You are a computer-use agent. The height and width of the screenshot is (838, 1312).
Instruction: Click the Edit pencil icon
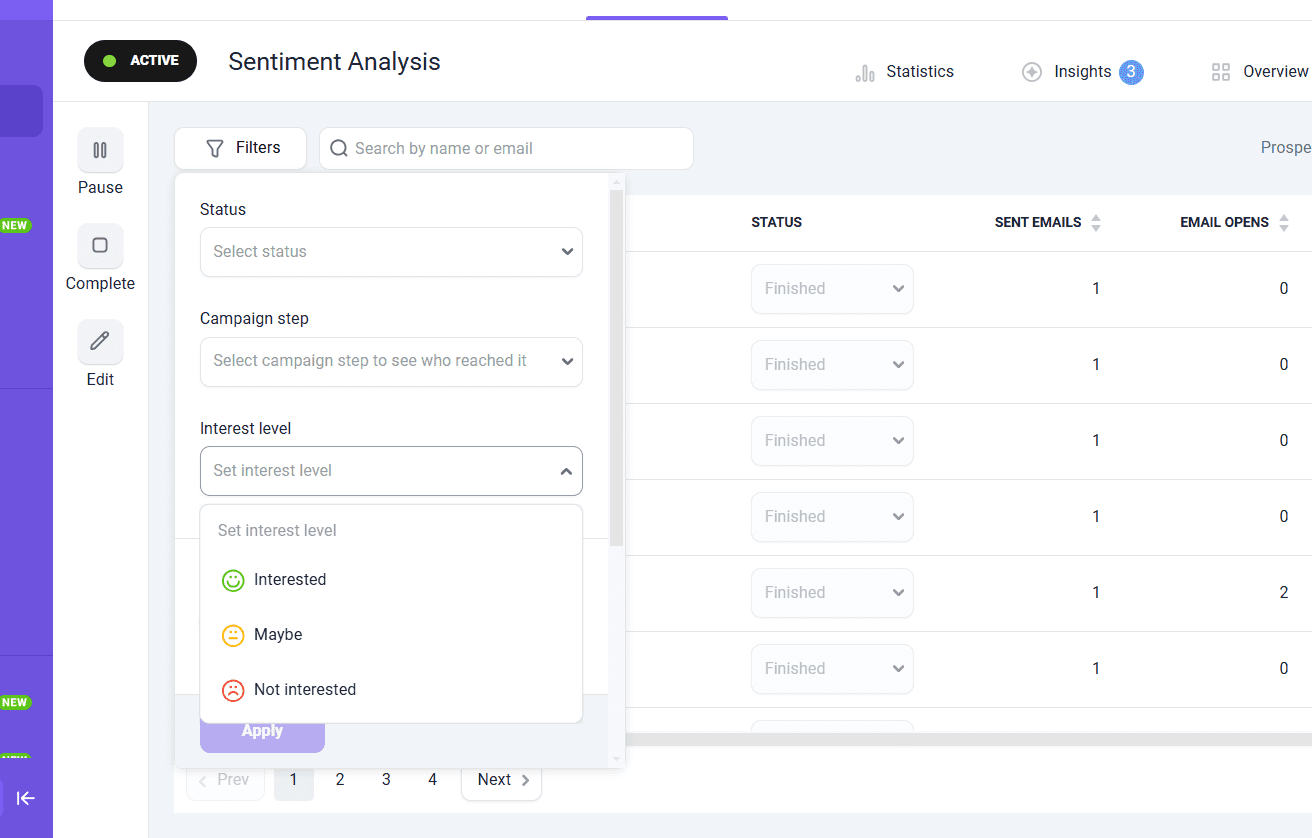pos(100,342)
